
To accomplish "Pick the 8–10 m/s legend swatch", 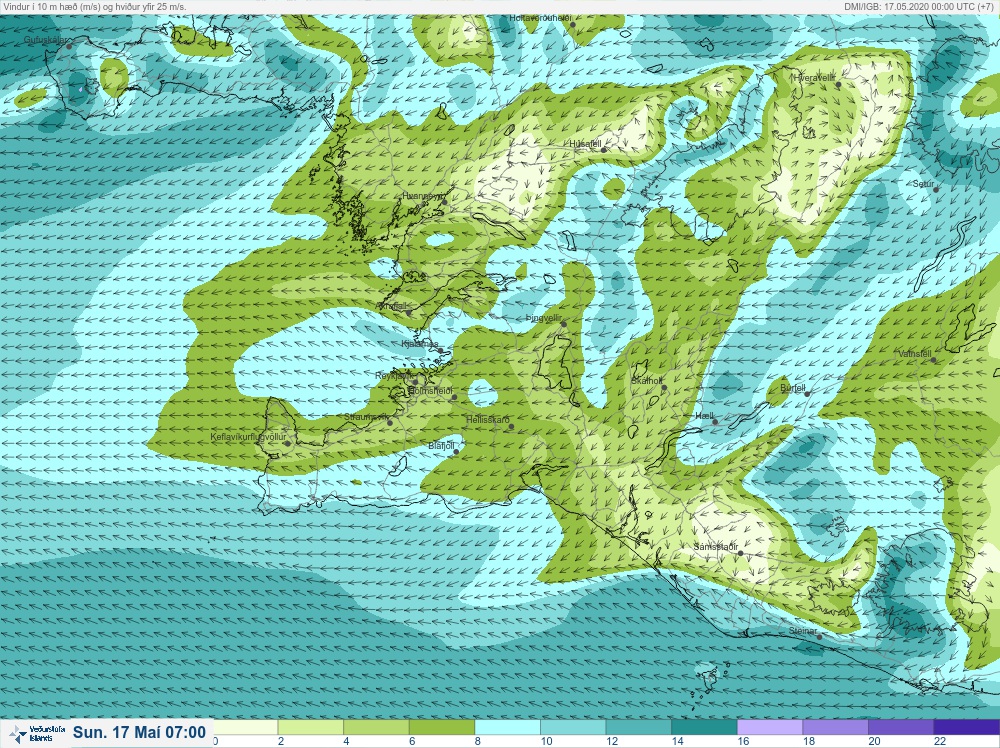I will click(x=508, y=728).
